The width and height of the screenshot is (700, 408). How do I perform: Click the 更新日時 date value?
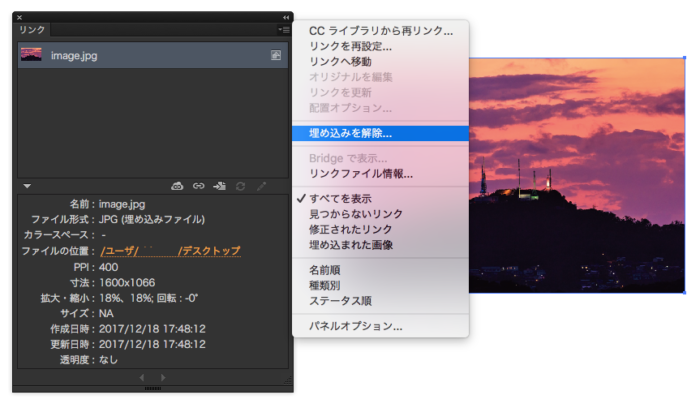(x=152, y=344)
